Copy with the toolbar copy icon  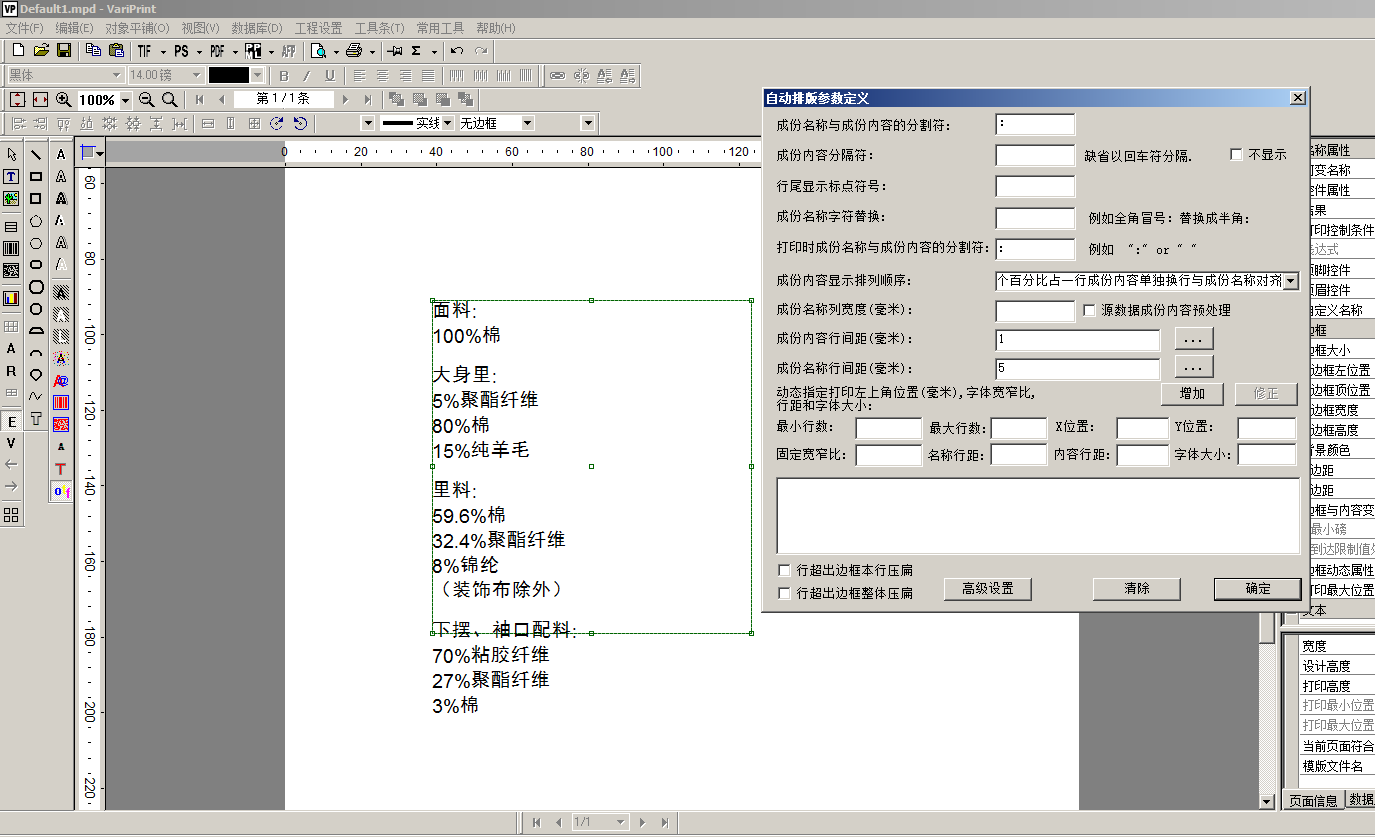click(x=93, y=51)
